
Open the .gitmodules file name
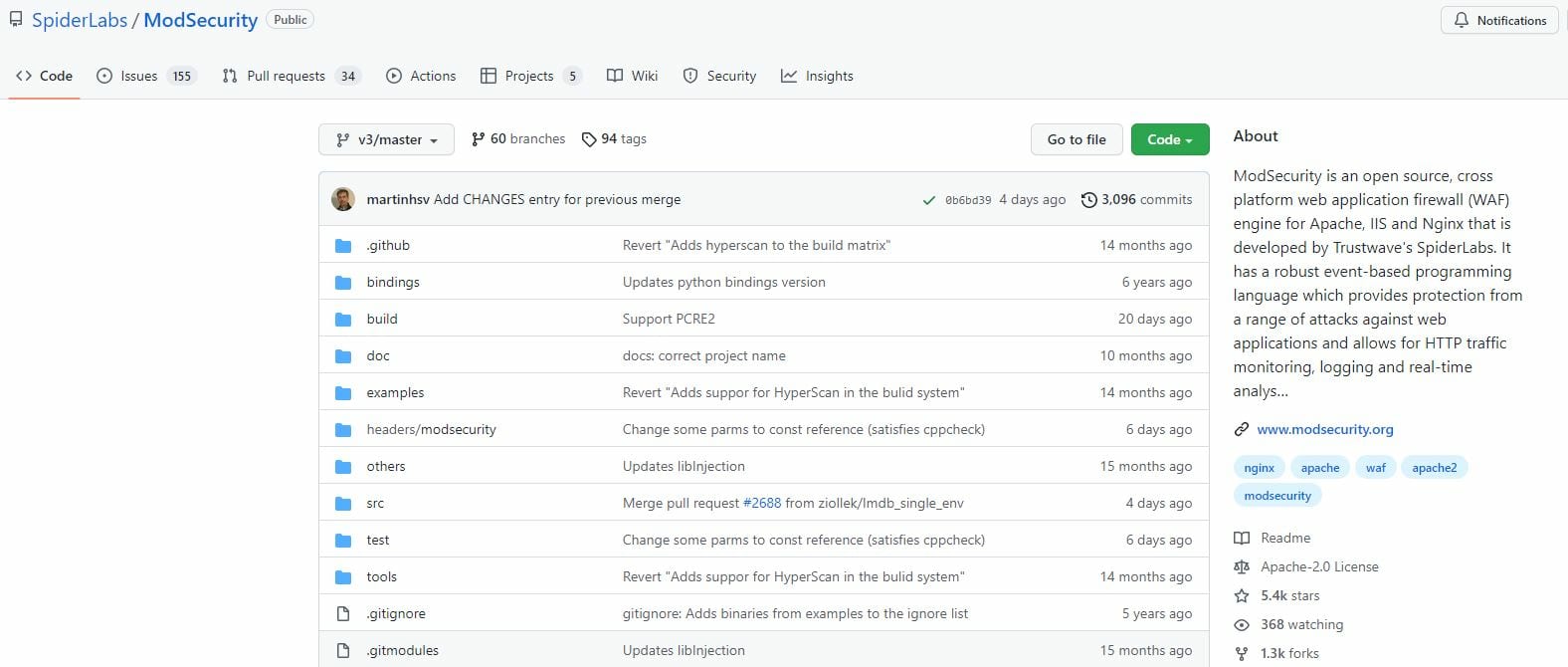(402, 651)
